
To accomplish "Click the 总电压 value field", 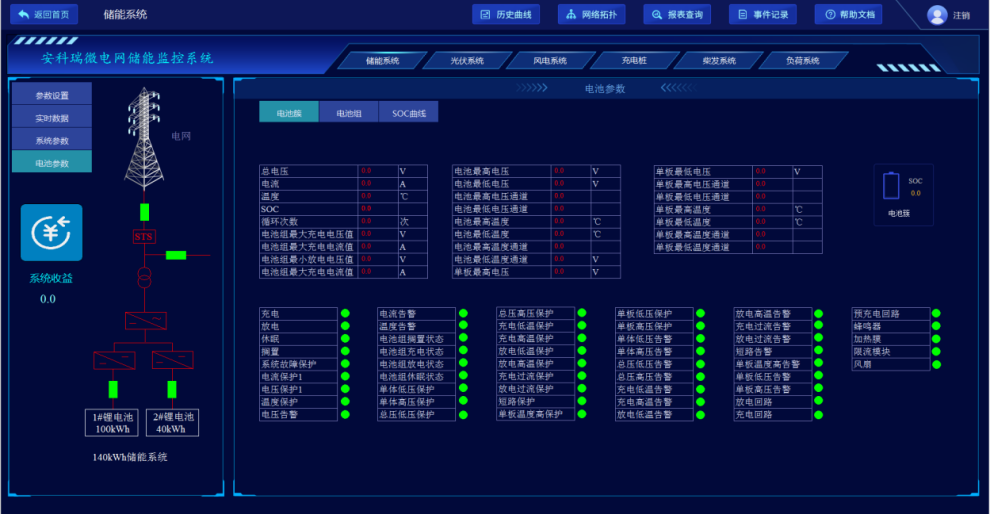I will [x=378, y=171].
